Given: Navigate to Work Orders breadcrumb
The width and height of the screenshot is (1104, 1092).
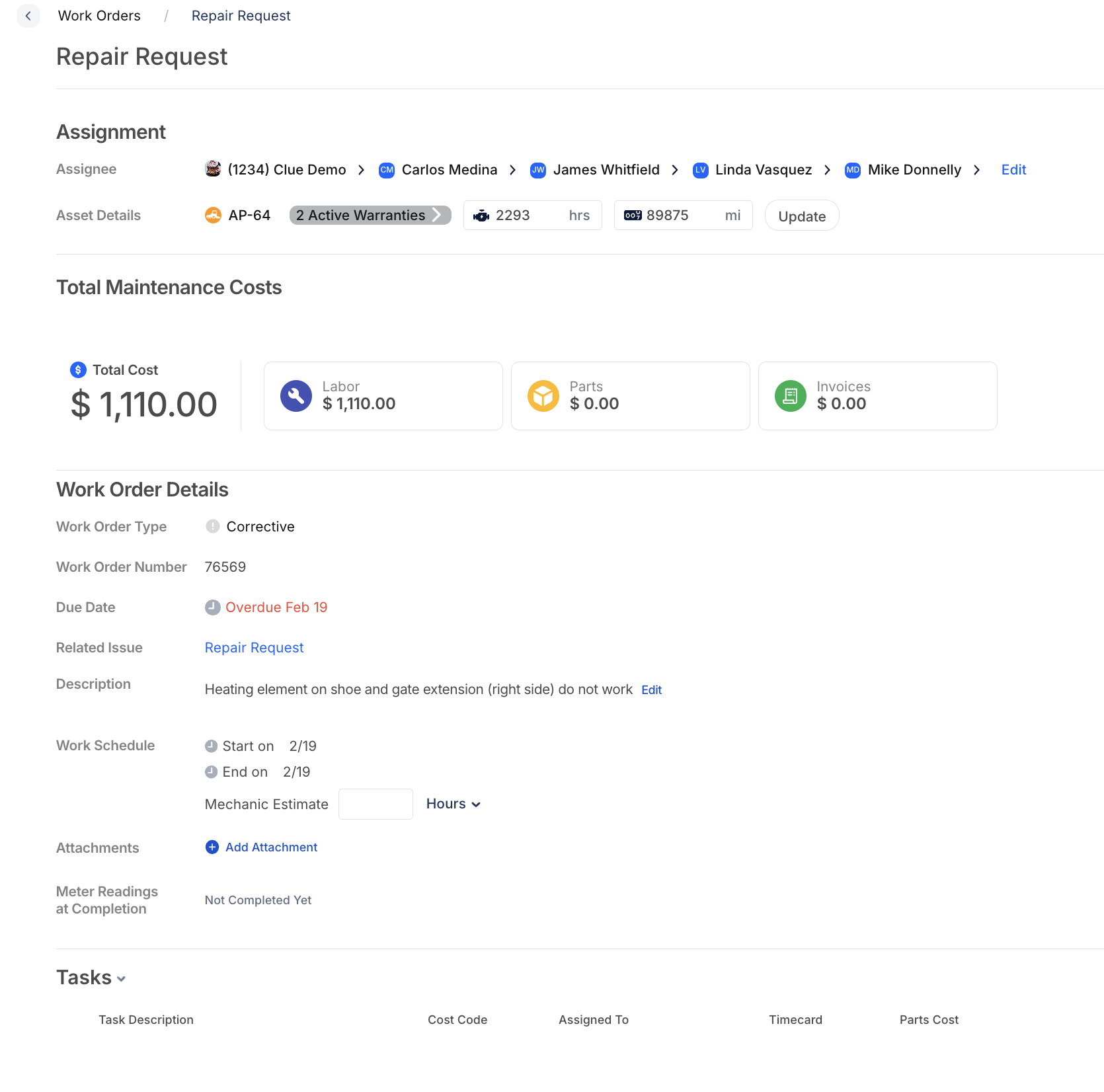Looking at the screenshot, I should tap(99, 15).
